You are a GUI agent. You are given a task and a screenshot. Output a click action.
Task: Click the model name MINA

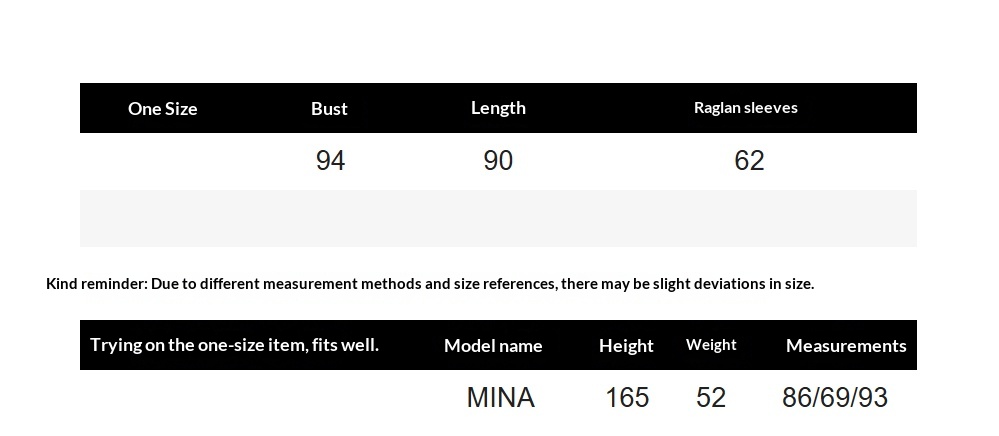500,398
